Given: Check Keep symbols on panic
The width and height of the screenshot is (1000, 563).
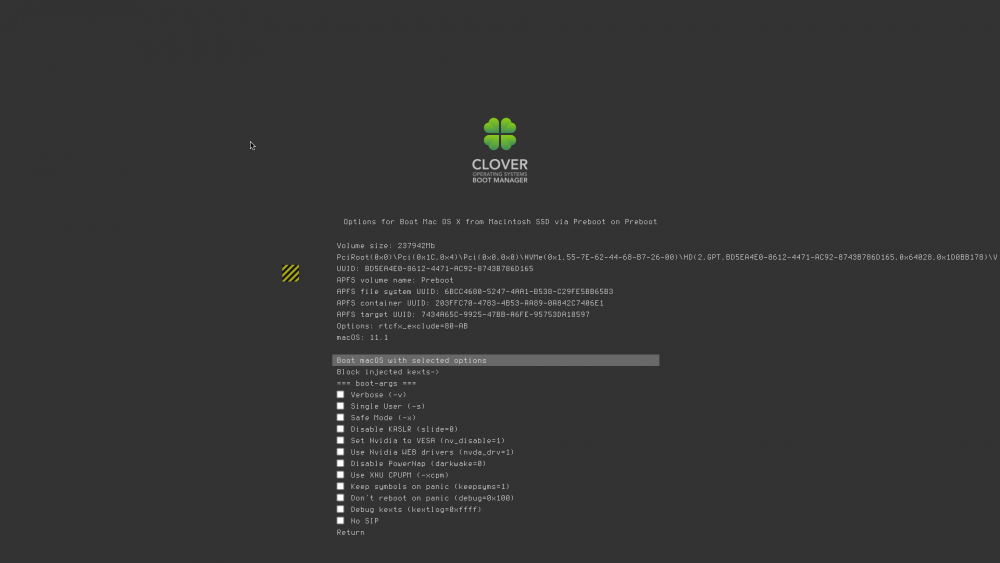Looking at the screenshot, I should (340, 486).
